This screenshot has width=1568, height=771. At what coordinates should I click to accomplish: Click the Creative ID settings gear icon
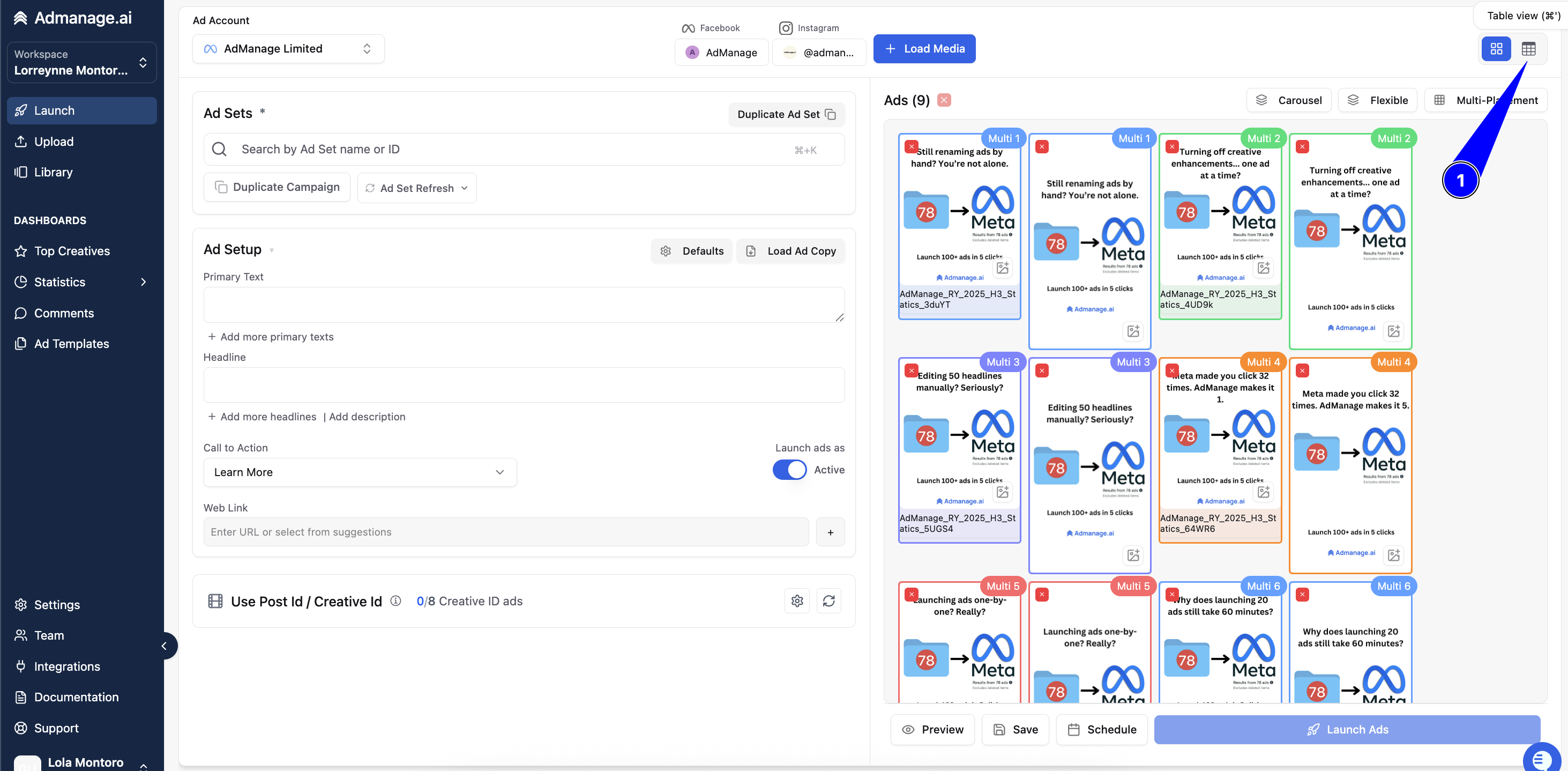[797, 601]
